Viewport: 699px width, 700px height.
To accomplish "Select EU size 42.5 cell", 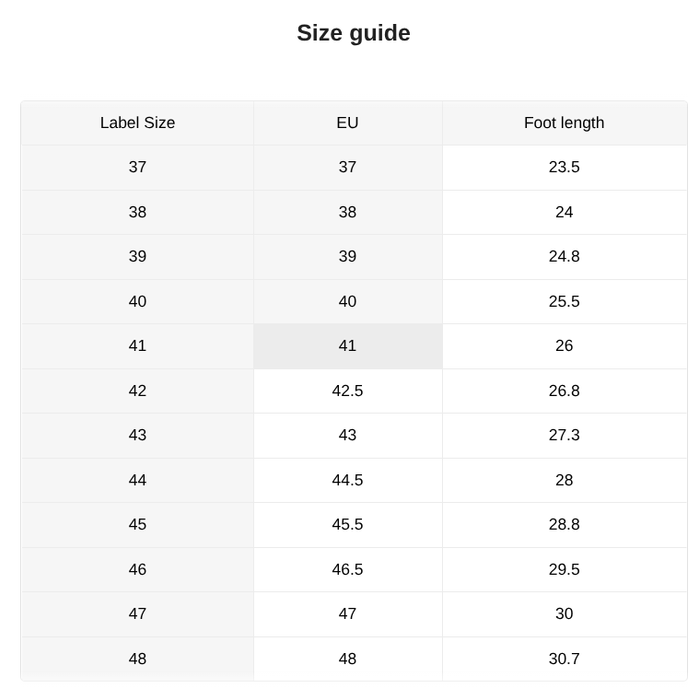I will (347, 391).
